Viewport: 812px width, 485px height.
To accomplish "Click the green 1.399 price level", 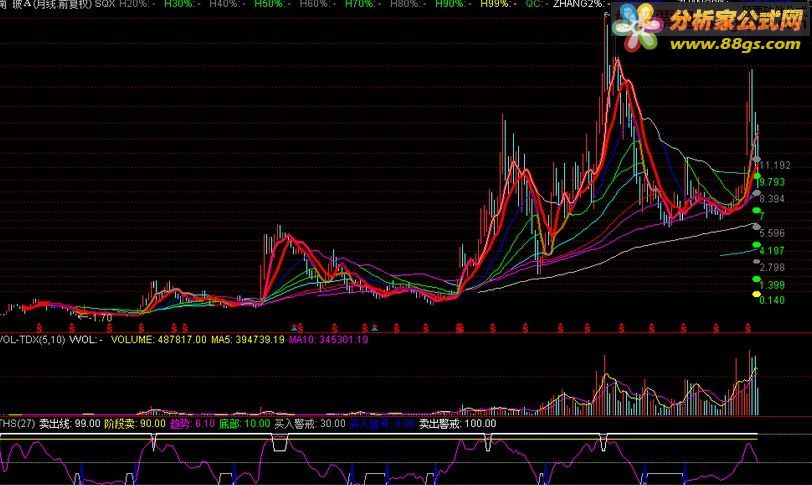I will 772,285.
